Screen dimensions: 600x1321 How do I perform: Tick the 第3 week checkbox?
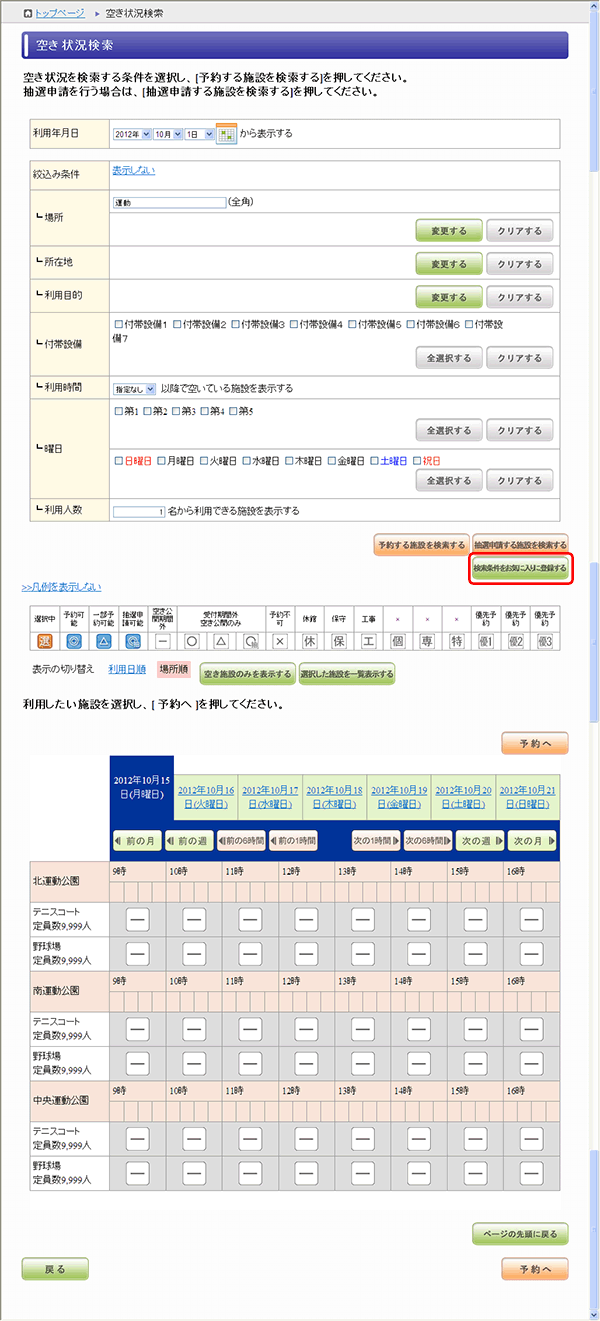click(176, 411)
